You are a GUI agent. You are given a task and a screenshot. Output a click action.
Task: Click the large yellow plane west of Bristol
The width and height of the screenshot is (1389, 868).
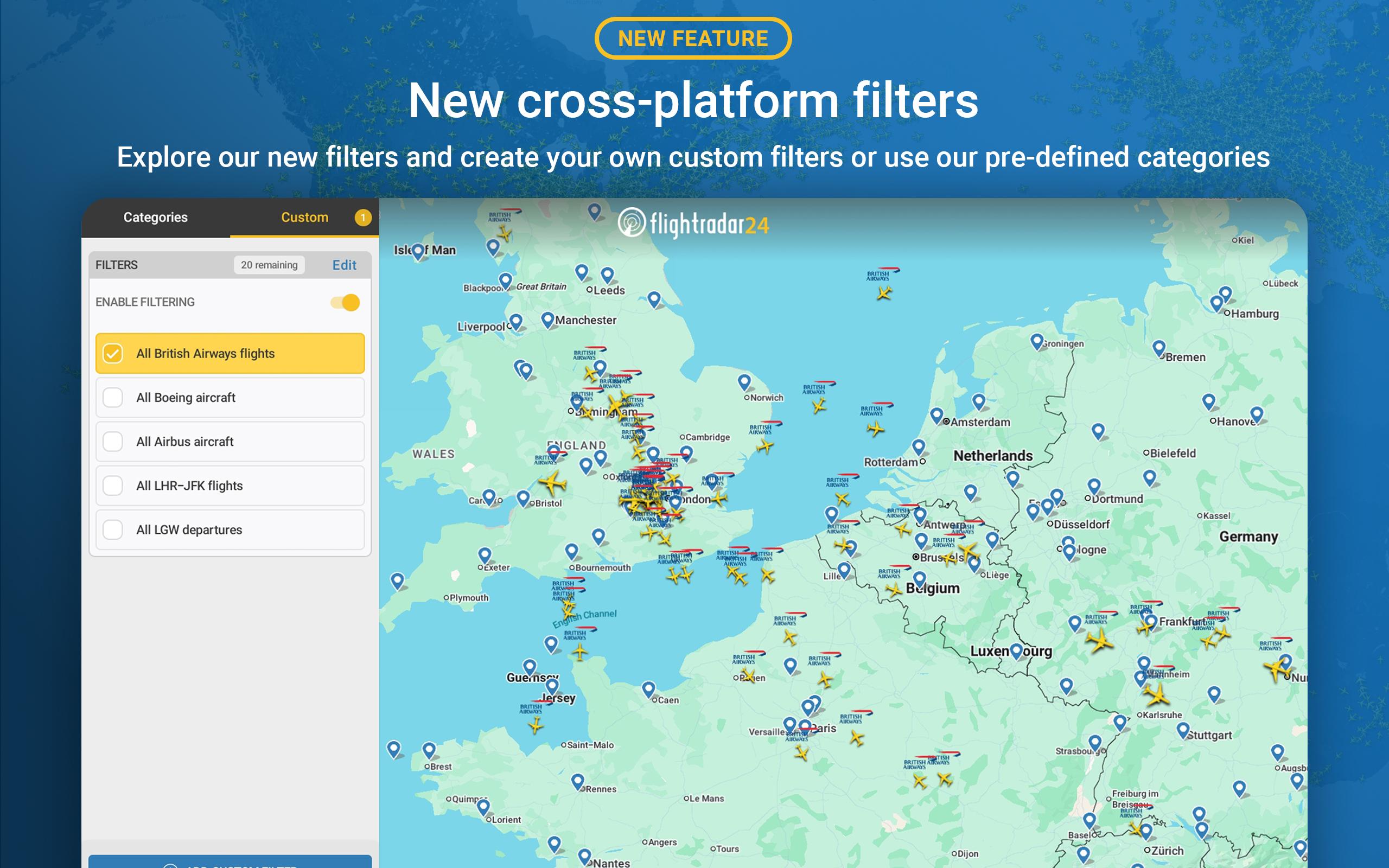pos(553,483)
